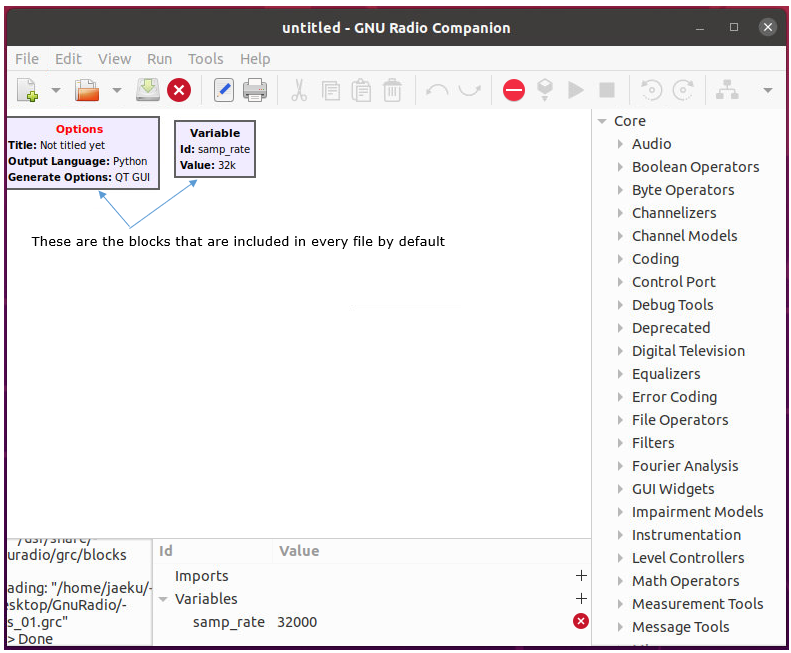Create a new flowgraph with New icon
Screen dimensions: 791x653
27,90
